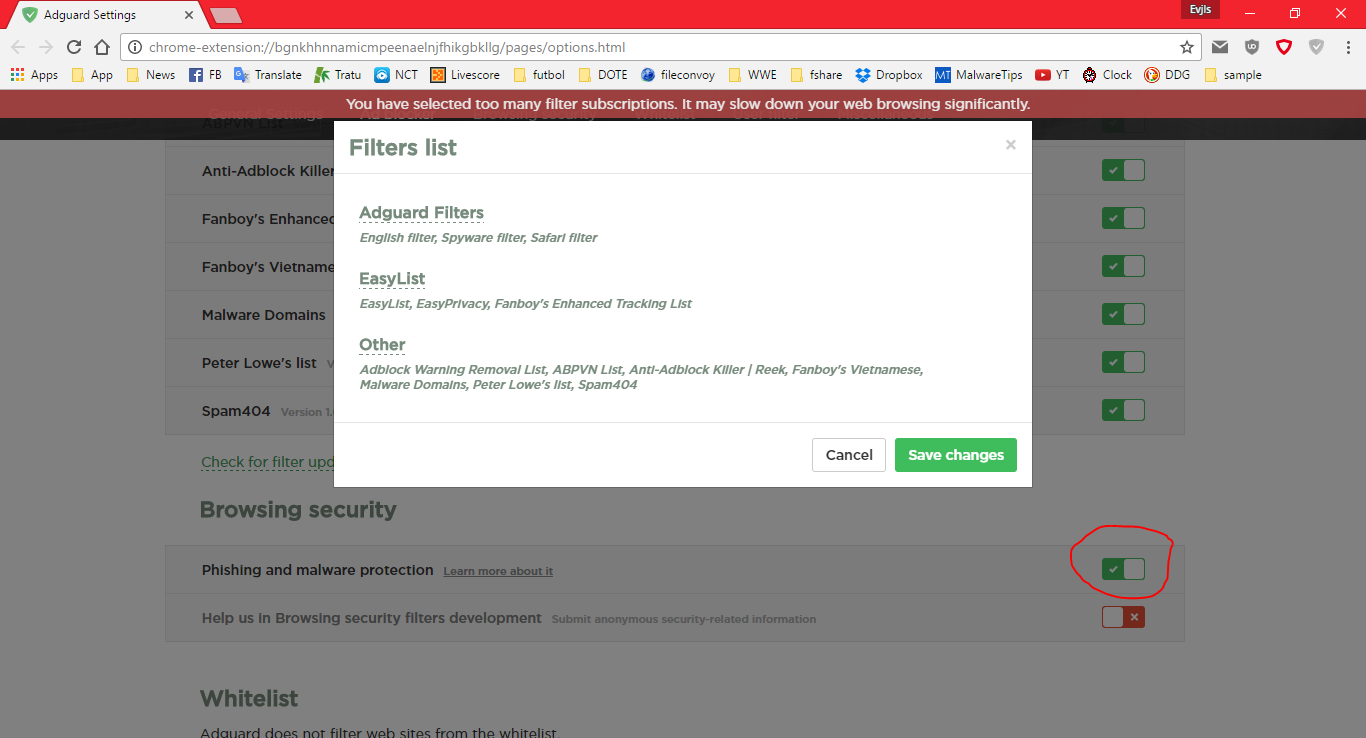The image size is (1366, 738).
Task: Open the Chrome three-dot menu
Action: (1346, 47)
